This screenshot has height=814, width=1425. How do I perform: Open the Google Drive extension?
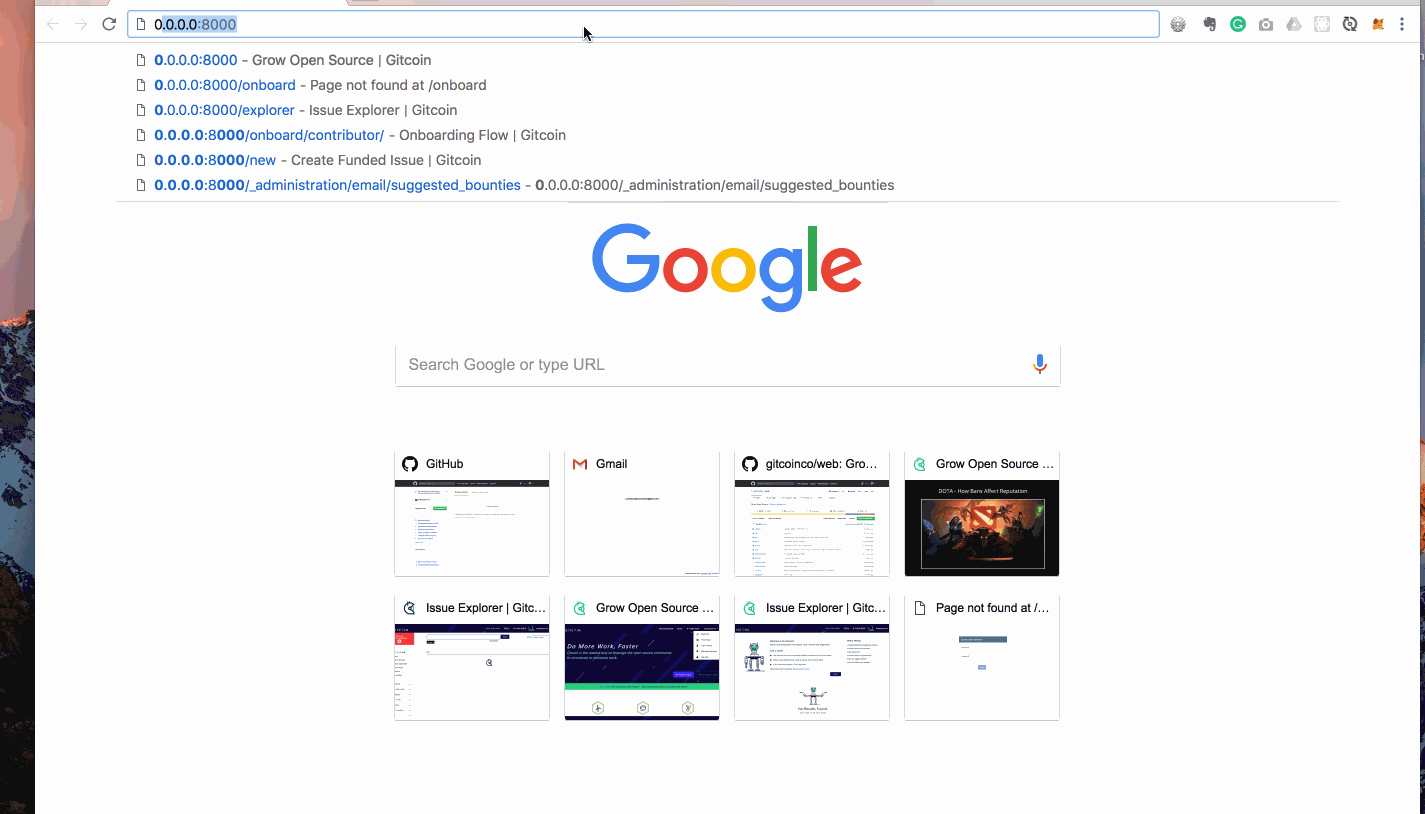pos(1294,24)
